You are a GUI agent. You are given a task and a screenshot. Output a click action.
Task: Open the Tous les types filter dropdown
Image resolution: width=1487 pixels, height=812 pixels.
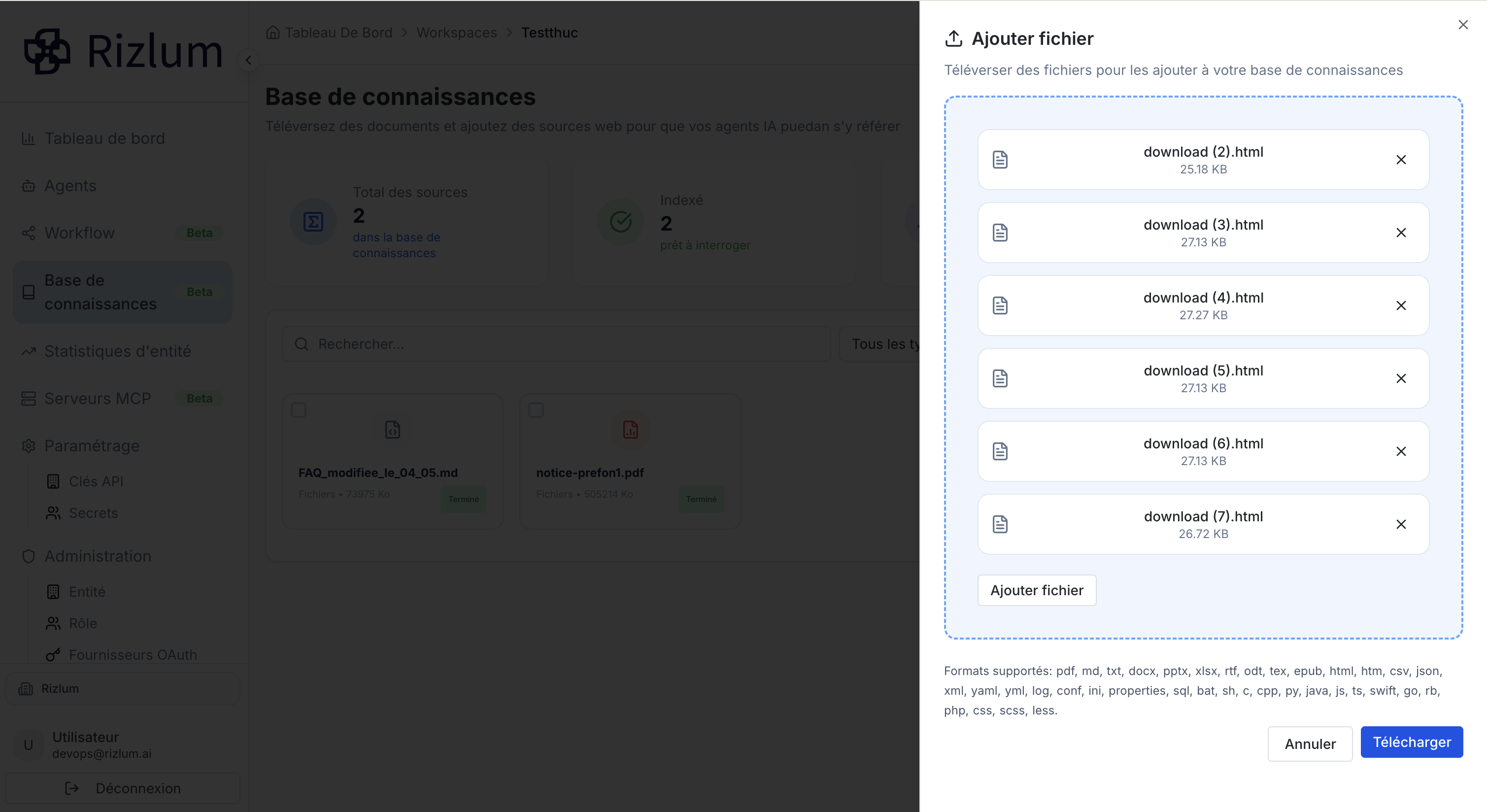pos(879,344)
